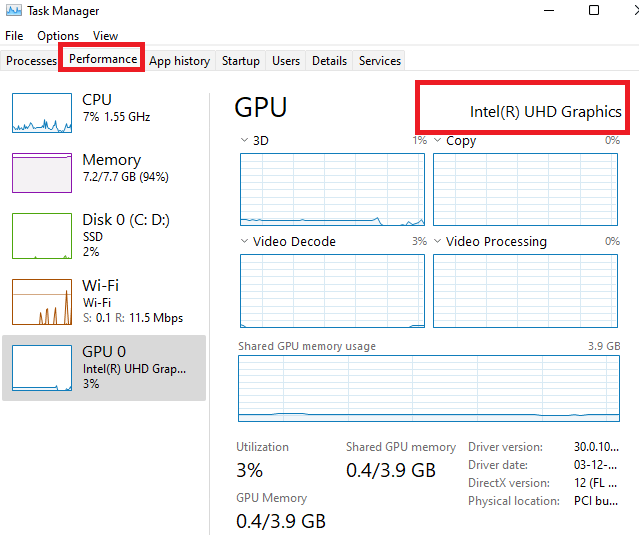Open Disk 0 performance in sidebar
The width and height of the screenshot is (639, 550).
point(42,236)
